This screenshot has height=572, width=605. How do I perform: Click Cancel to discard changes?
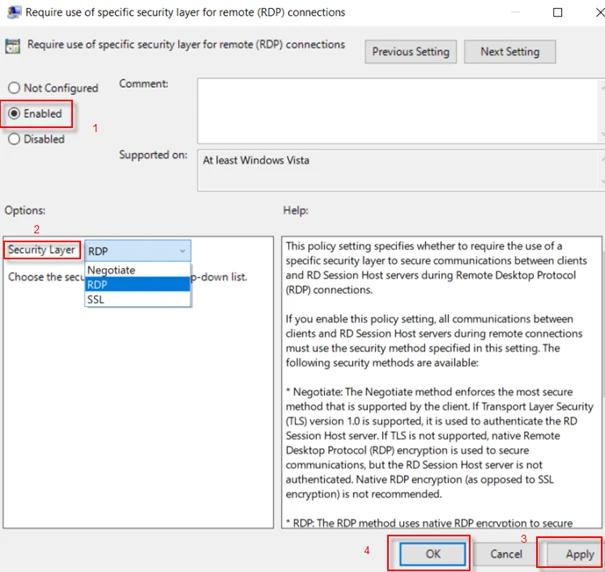pyautogui.click(x=506, y=553)
